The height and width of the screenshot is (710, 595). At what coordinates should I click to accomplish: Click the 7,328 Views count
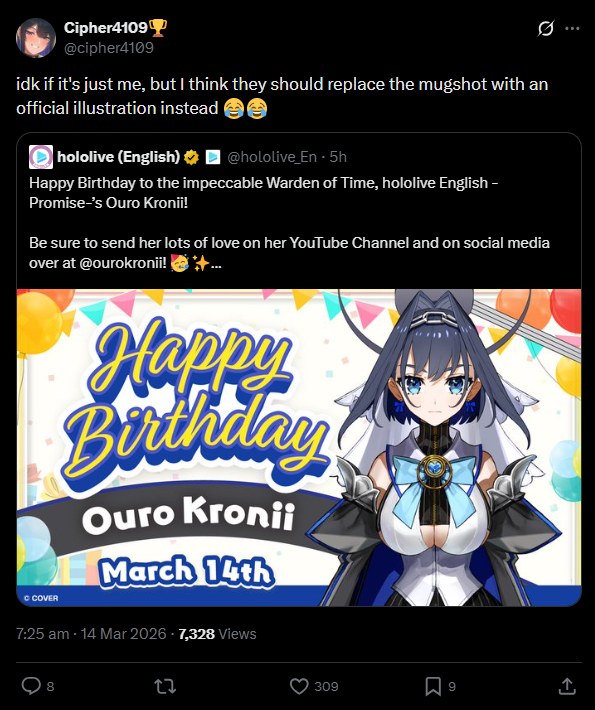(217, 633)
